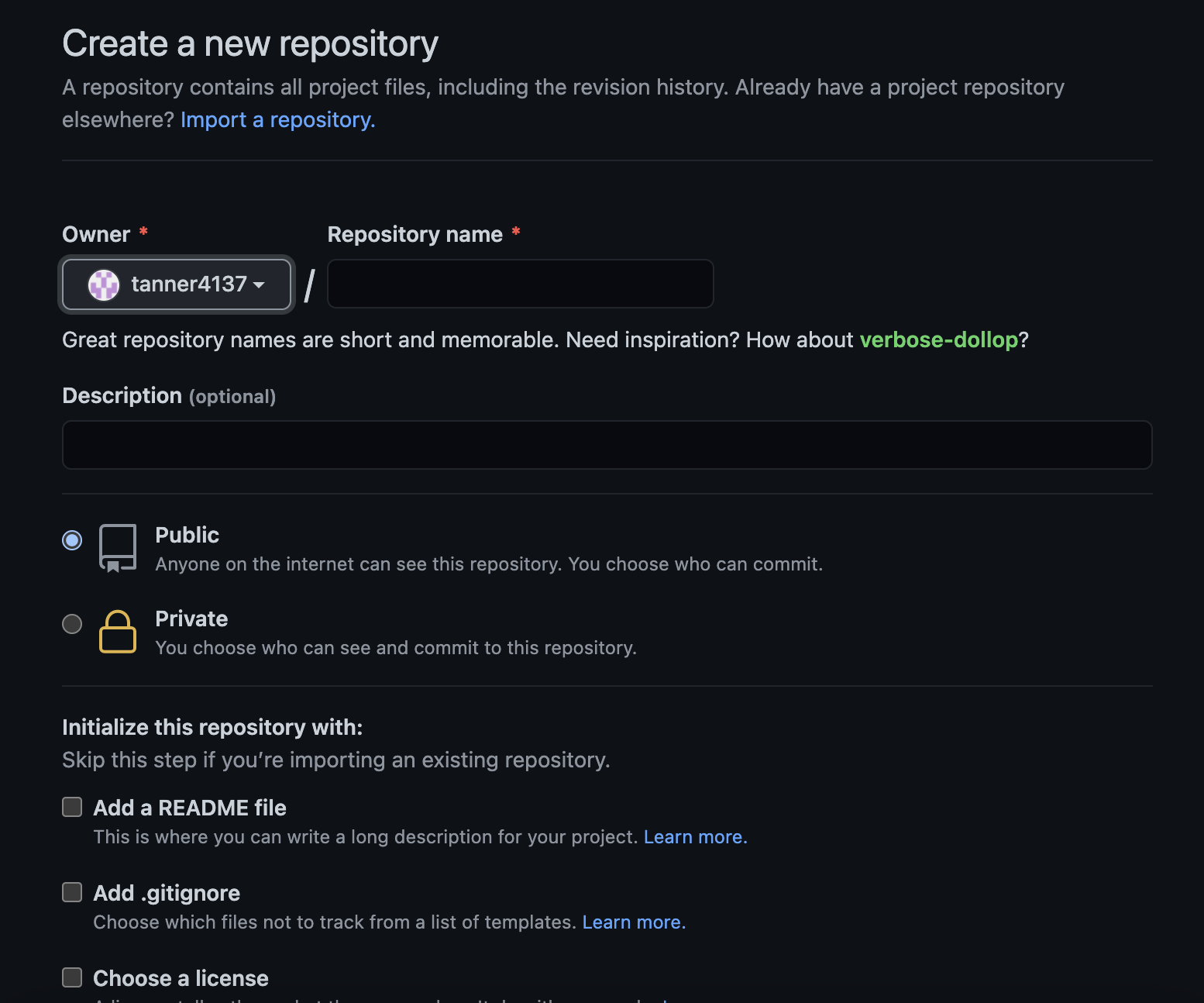Screen dimensions: 1204x1003
Task: Click the Description text field
Action: click(607, 445)
